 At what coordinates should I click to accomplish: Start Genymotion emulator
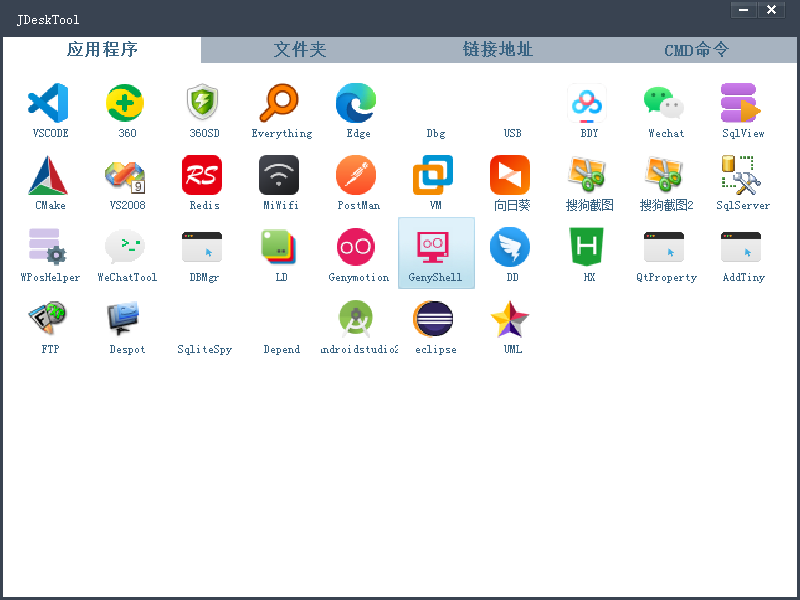(x=357, y=250)
